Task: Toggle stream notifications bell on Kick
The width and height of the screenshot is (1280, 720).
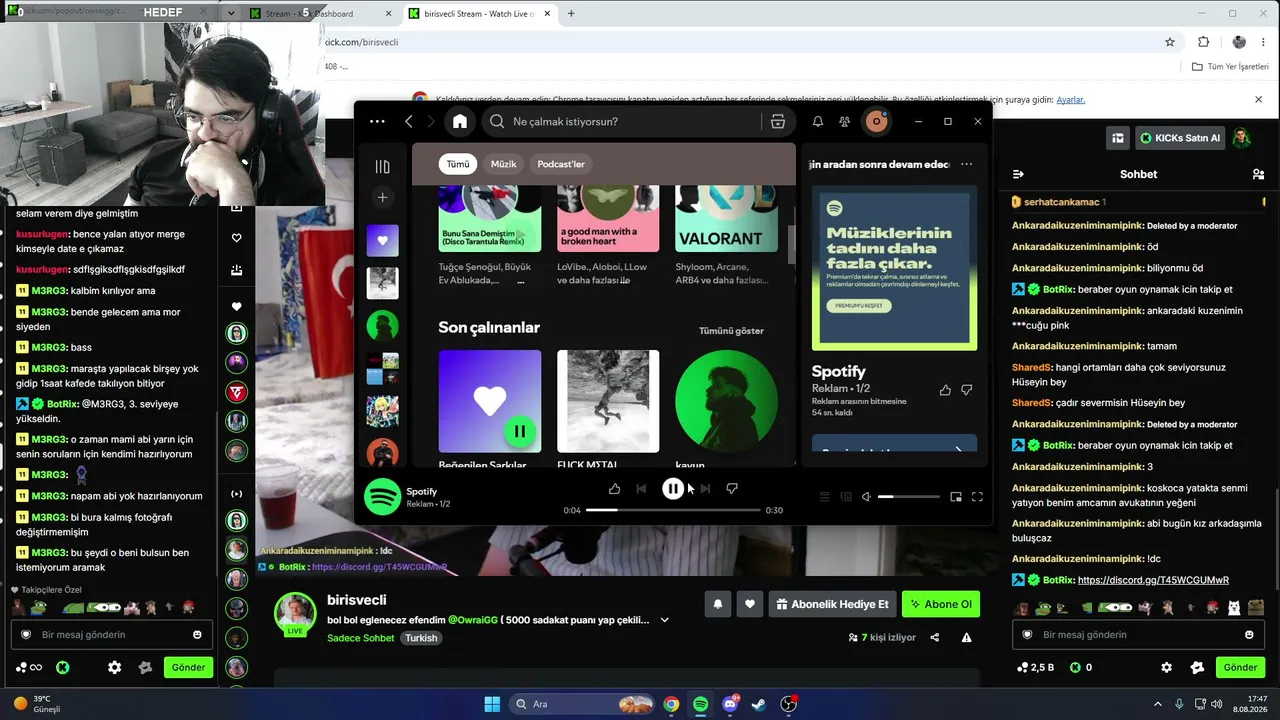Action: tap(717, 604)
